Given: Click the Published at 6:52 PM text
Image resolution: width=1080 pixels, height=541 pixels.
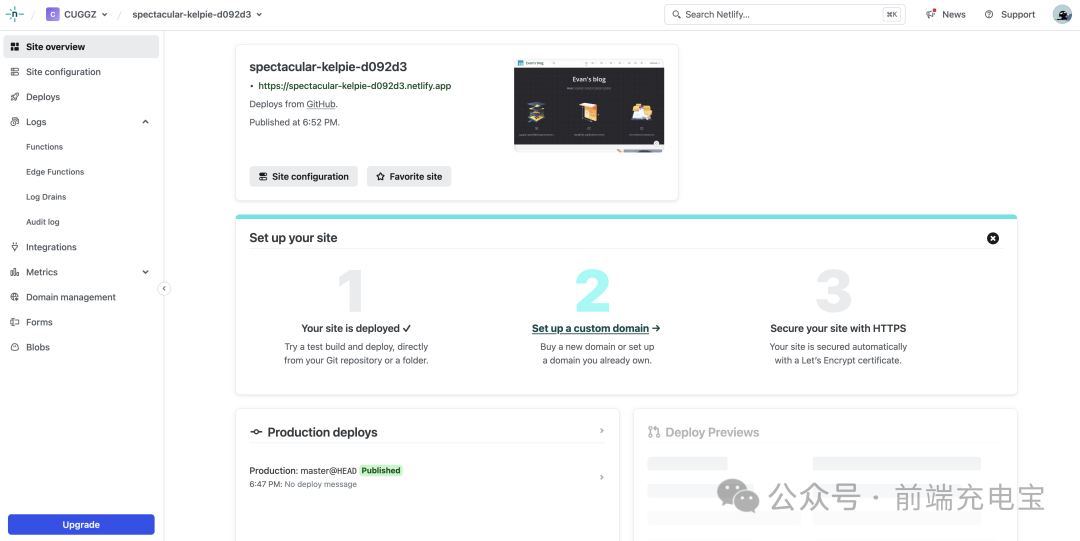Looking at the screenshot, I should (295, 122).
